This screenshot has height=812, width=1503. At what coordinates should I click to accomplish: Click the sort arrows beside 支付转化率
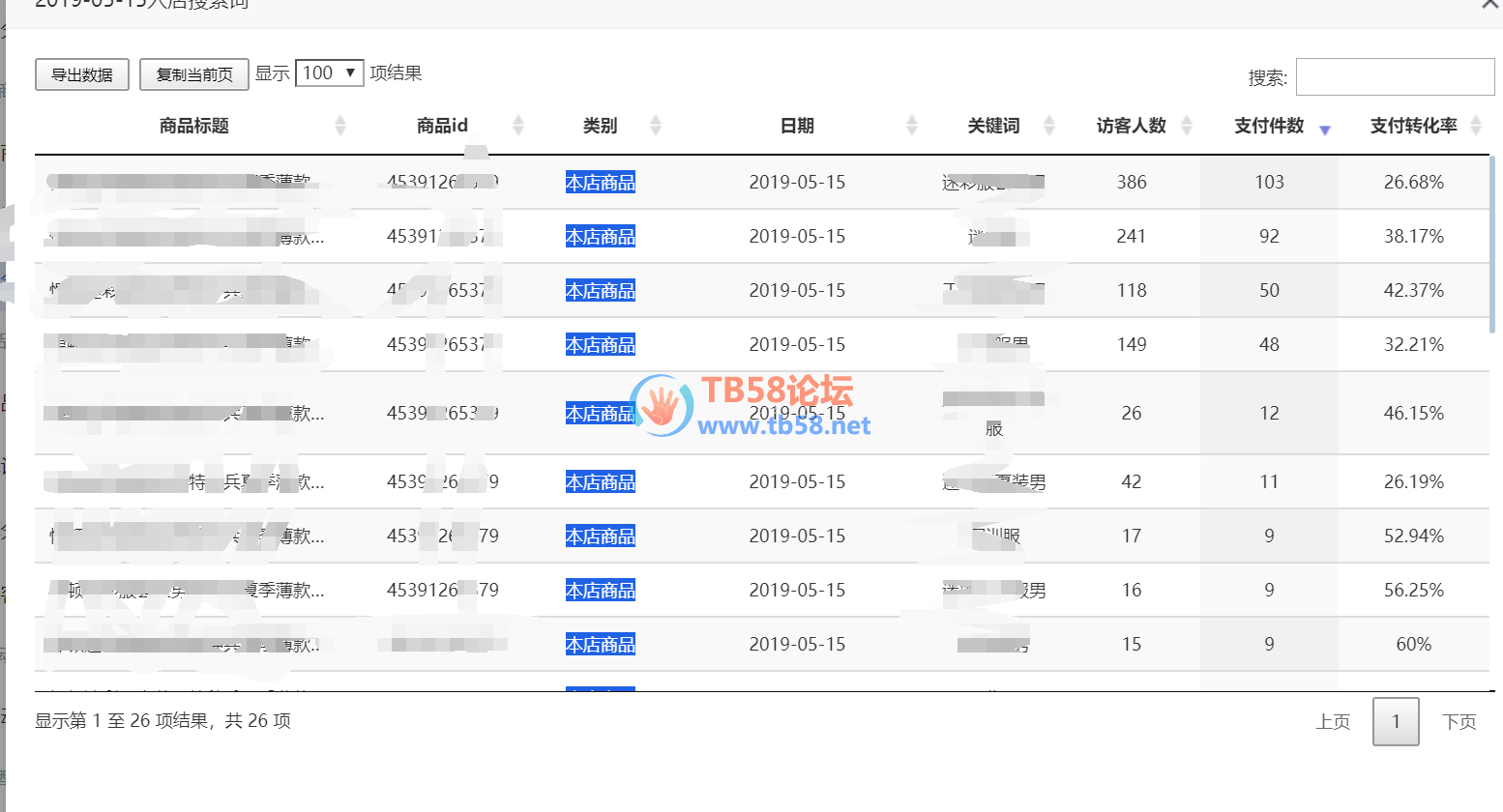pos(1475,126)
